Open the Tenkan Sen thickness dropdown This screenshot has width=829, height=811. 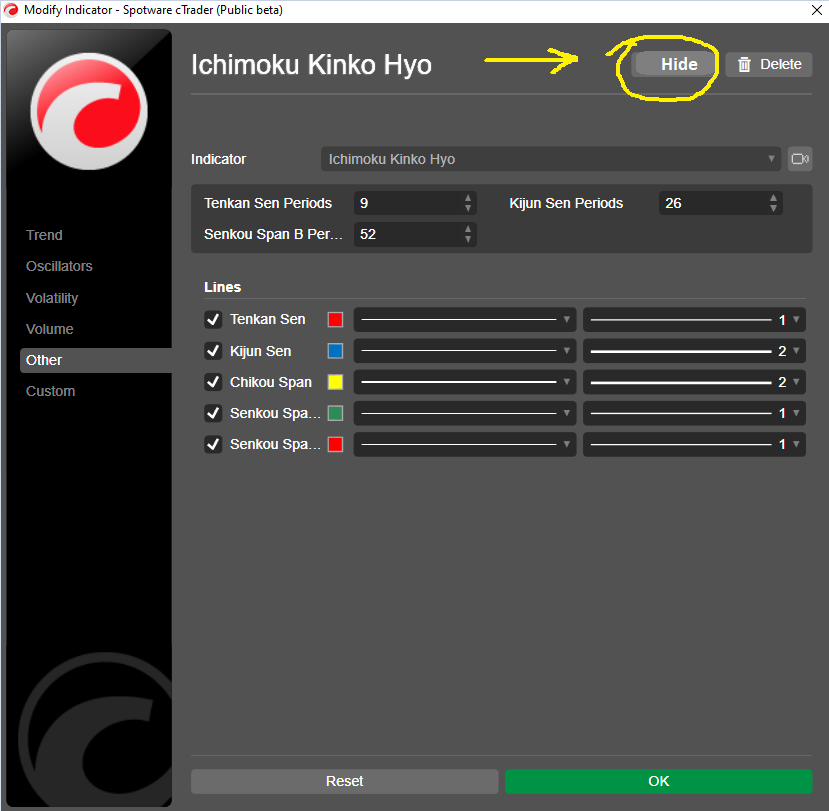694,319
